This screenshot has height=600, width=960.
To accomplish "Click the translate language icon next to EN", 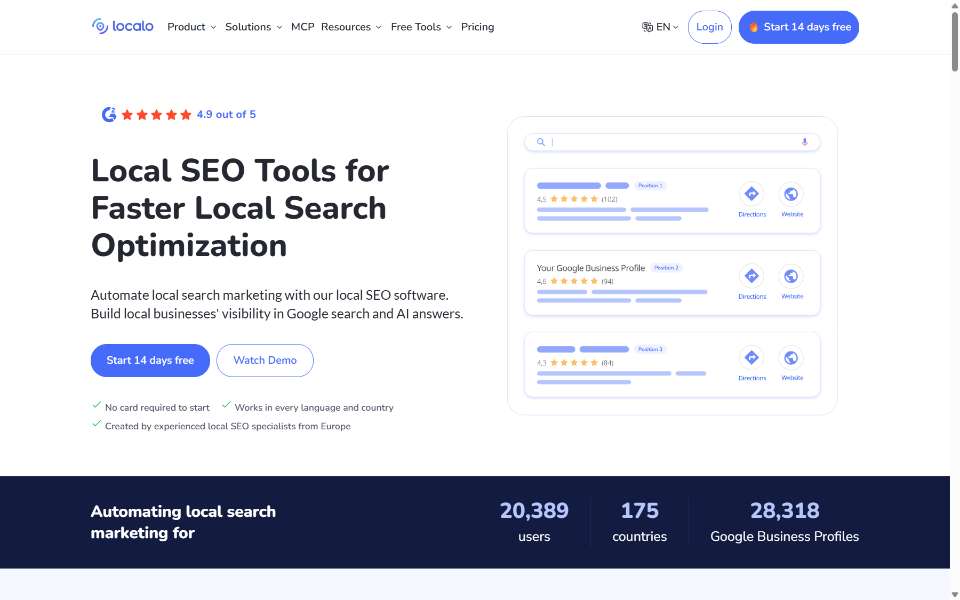I will (x=647, y=27).
